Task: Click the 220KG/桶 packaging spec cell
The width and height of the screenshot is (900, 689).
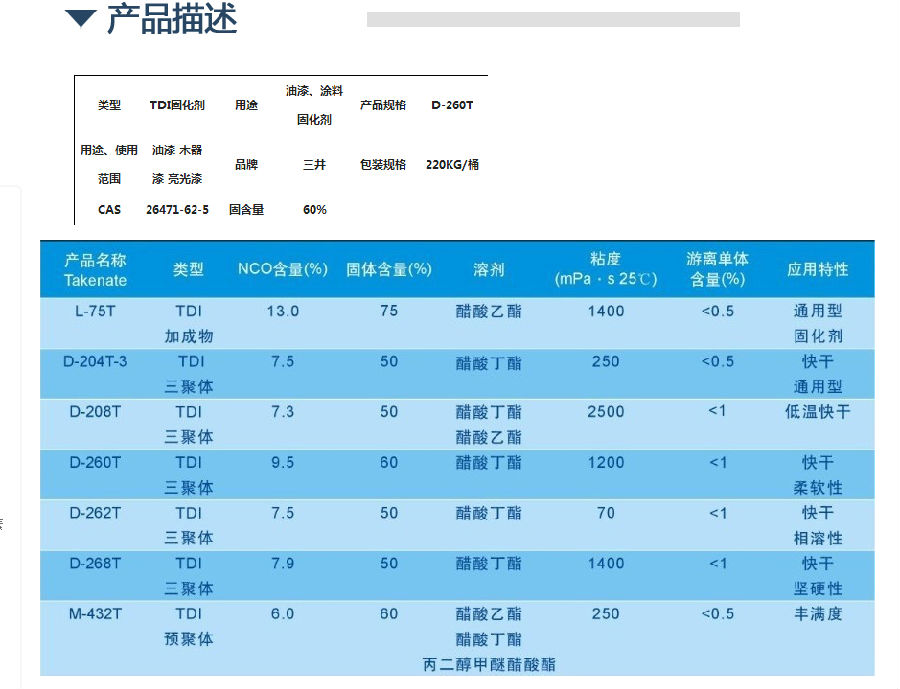Action: coord(452,164)
